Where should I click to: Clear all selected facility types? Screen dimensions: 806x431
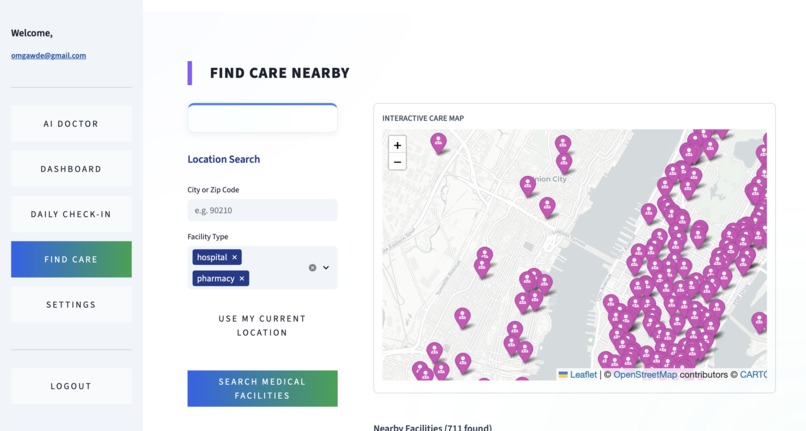pyautogui.click(x=312, y=267)
